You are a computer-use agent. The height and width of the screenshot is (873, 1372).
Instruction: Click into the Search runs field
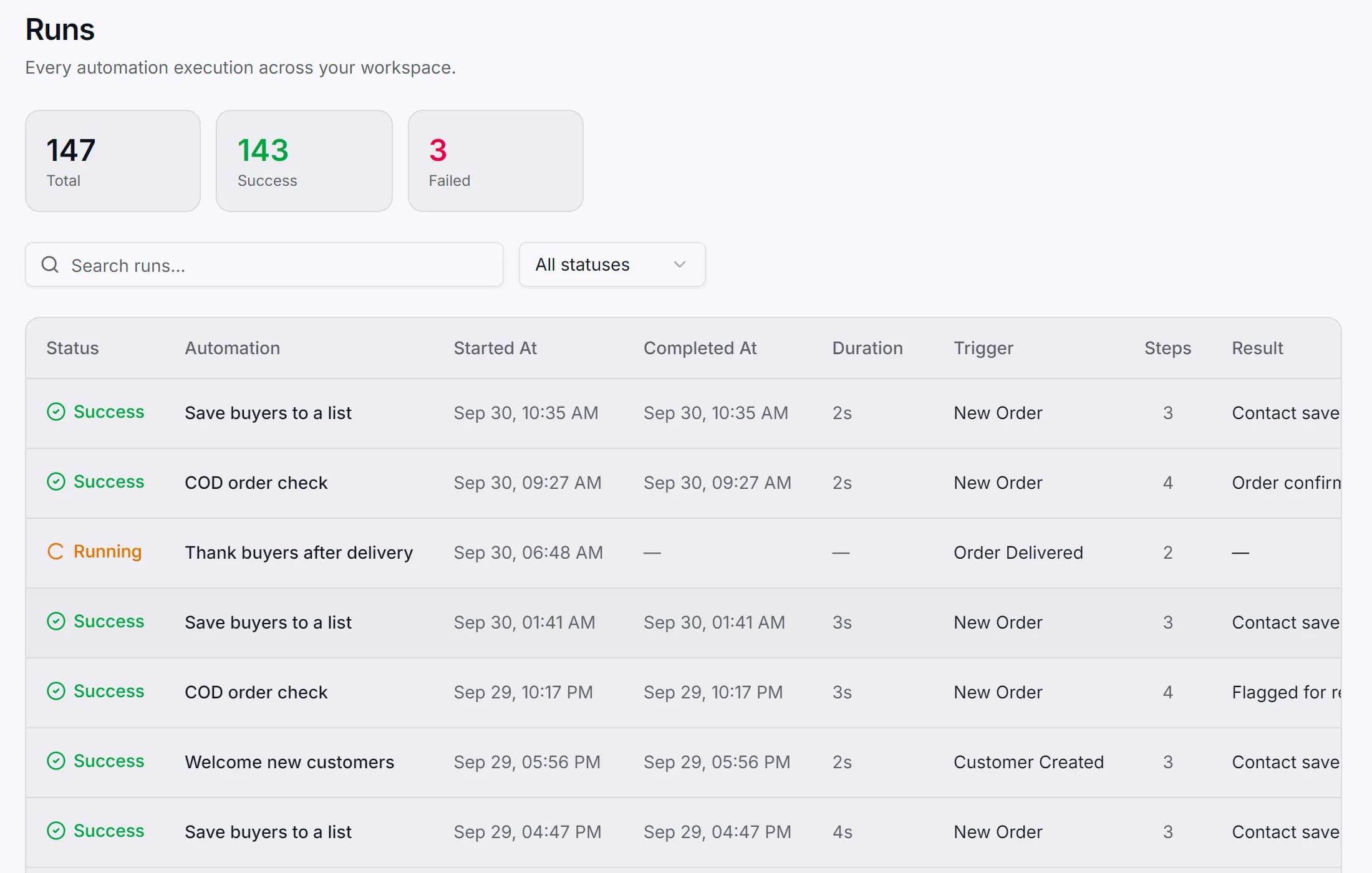coord(264,265)
